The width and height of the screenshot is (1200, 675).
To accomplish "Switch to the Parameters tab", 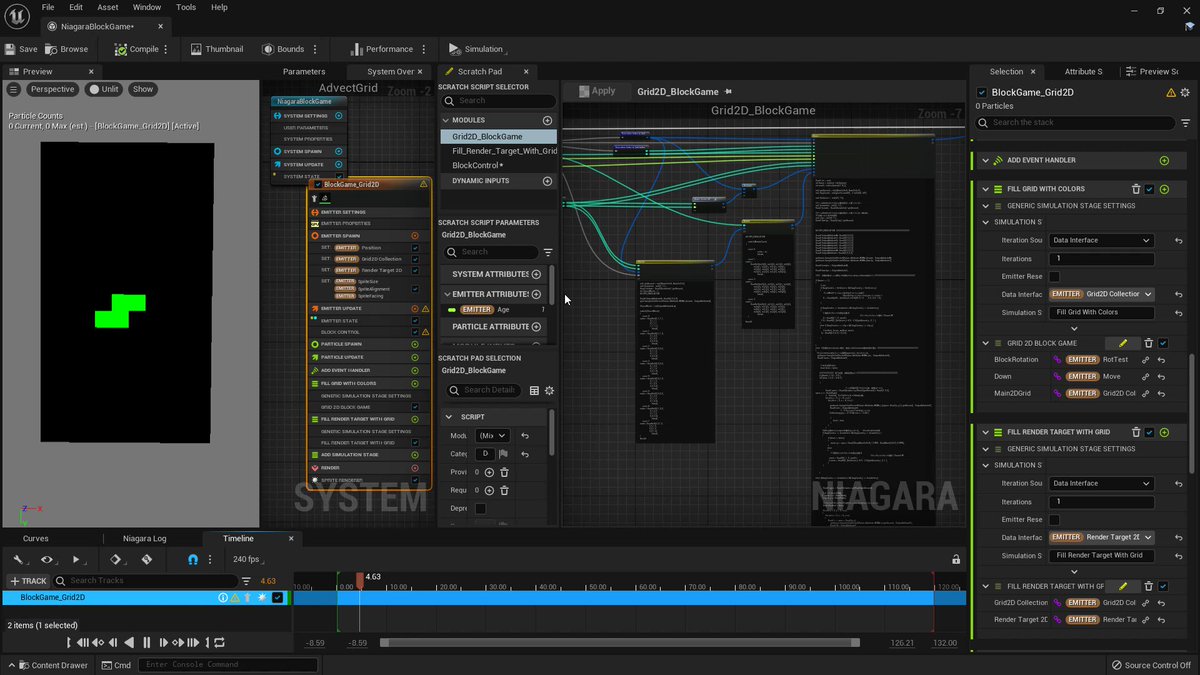I will [304, 71].
